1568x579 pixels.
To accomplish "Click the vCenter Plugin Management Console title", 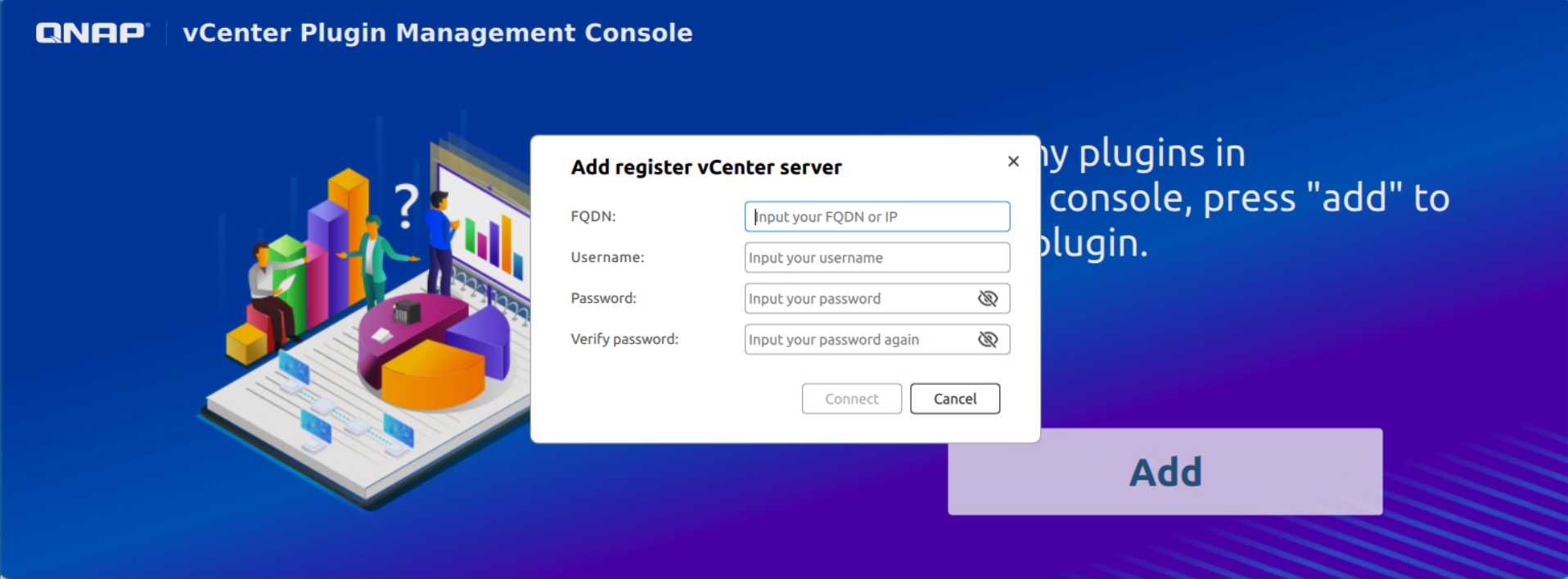I will pos(437,33).
